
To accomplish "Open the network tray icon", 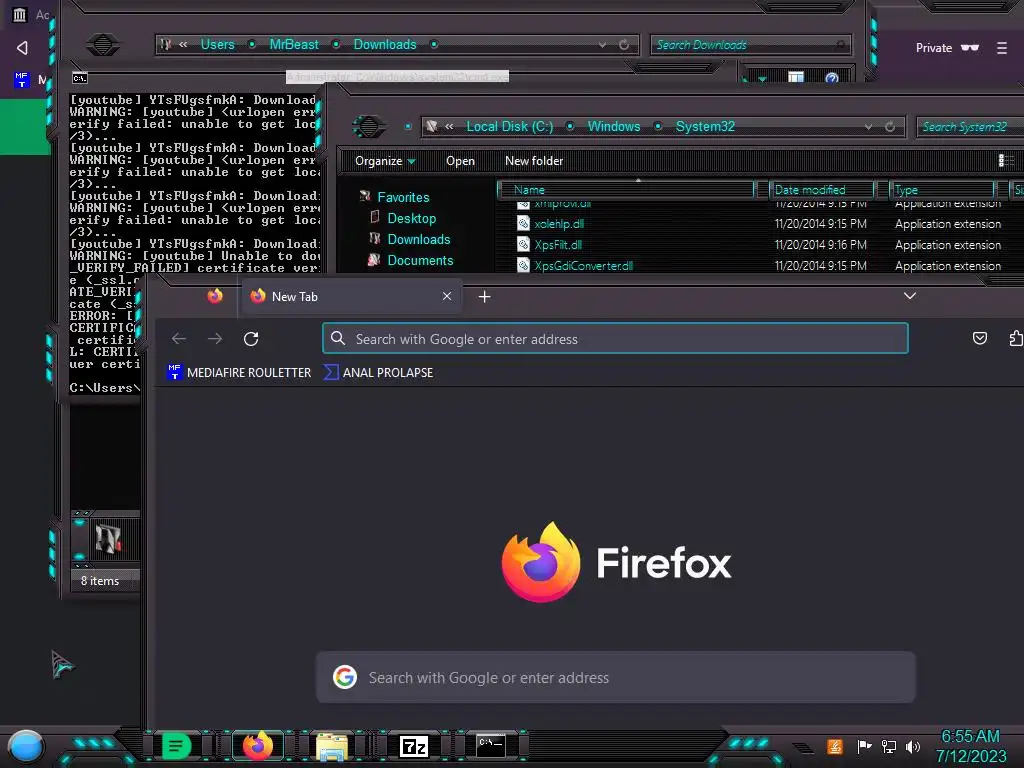I will (x=889, y=746).
